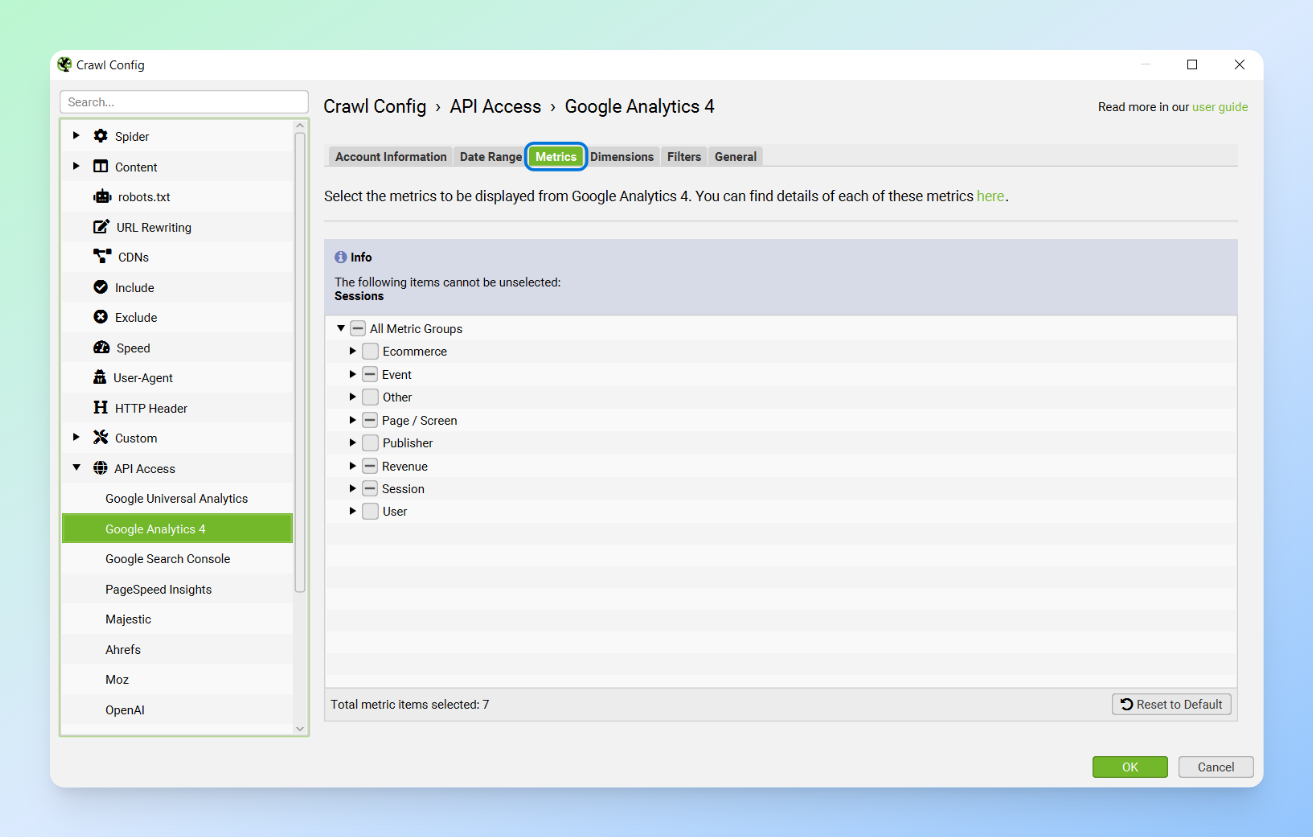Click the Spider gear icon in sidebar
Viewport: 1313px width, 837px height.
coord(100,136)
